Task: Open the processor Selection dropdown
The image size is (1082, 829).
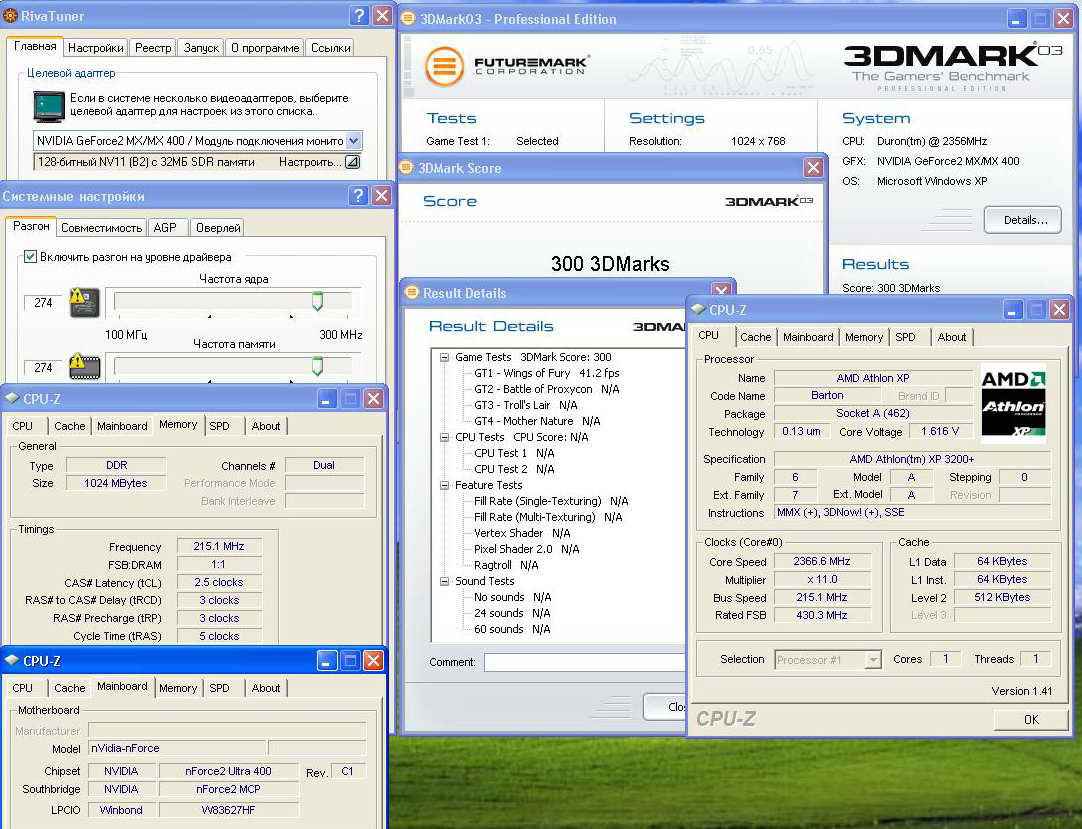Action: [873, 660]
